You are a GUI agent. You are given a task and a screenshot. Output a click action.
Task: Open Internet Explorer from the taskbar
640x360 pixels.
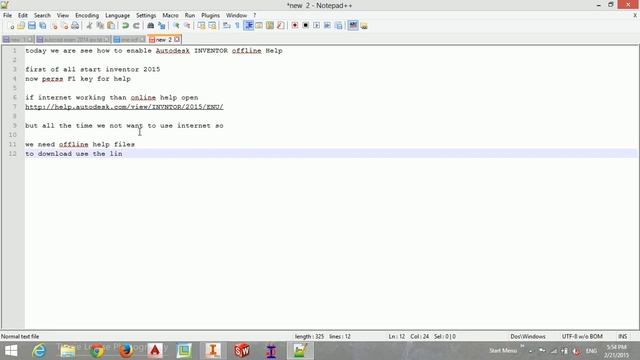pos(39,351)
